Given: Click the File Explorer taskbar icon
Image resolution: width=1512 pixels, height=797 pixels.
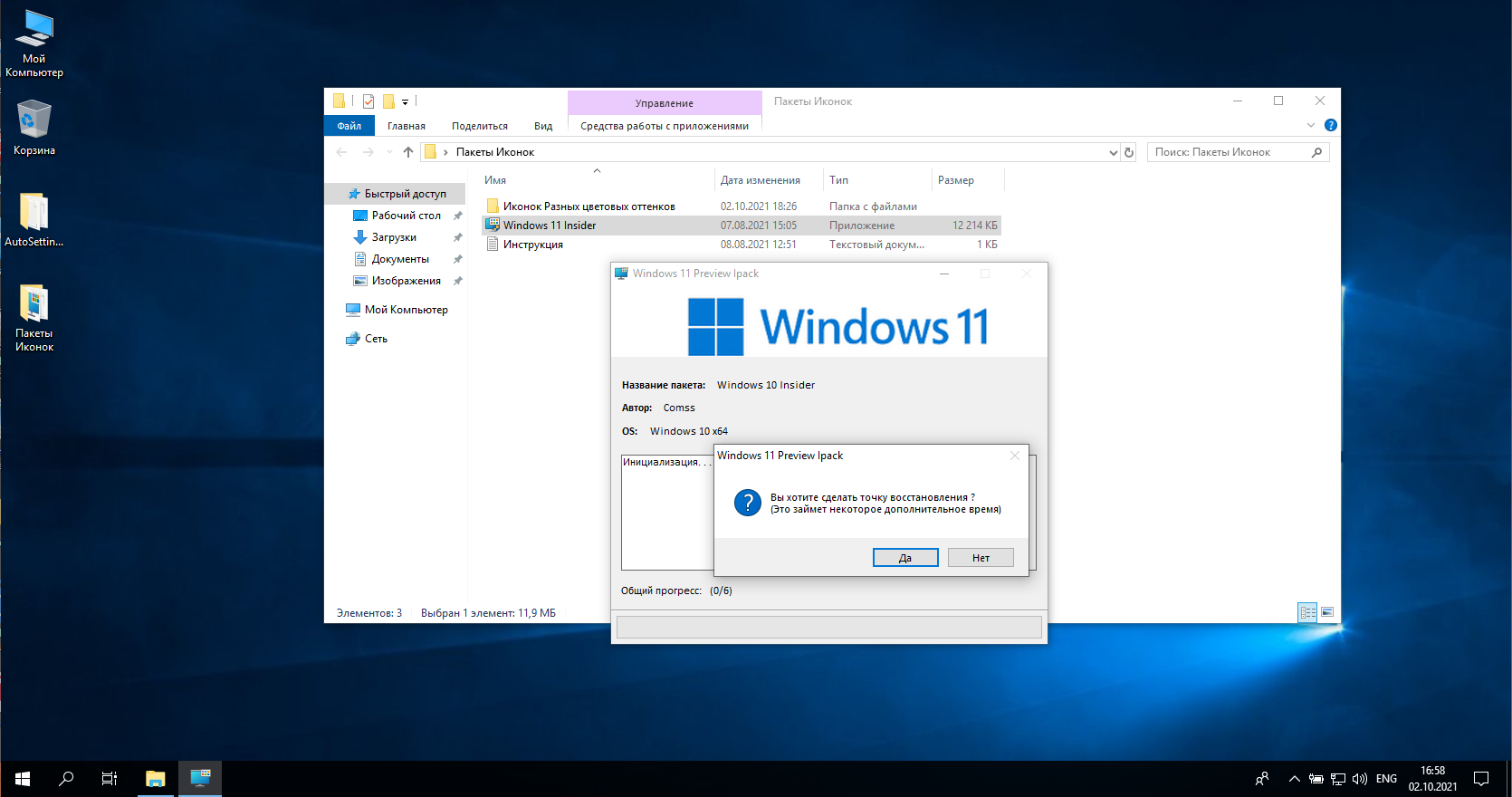Looking at the screenshot, I should (156, 778).
